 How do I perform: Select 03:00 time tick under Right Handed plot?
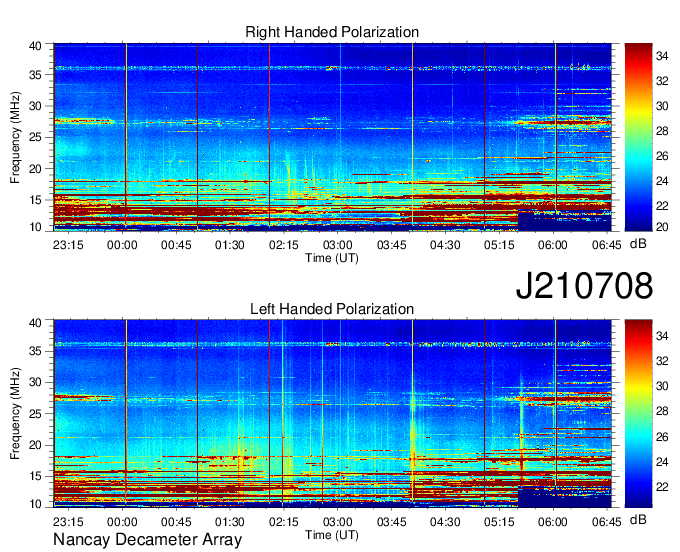click(337, 245)
